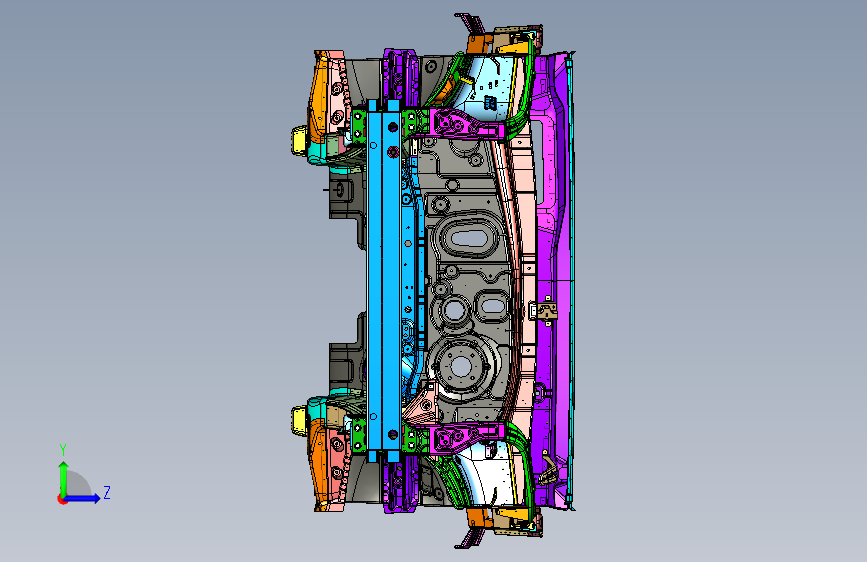This screenshot has width=867, height=562.
Task: Select the long blue cross beam
Action: (384, 281)
